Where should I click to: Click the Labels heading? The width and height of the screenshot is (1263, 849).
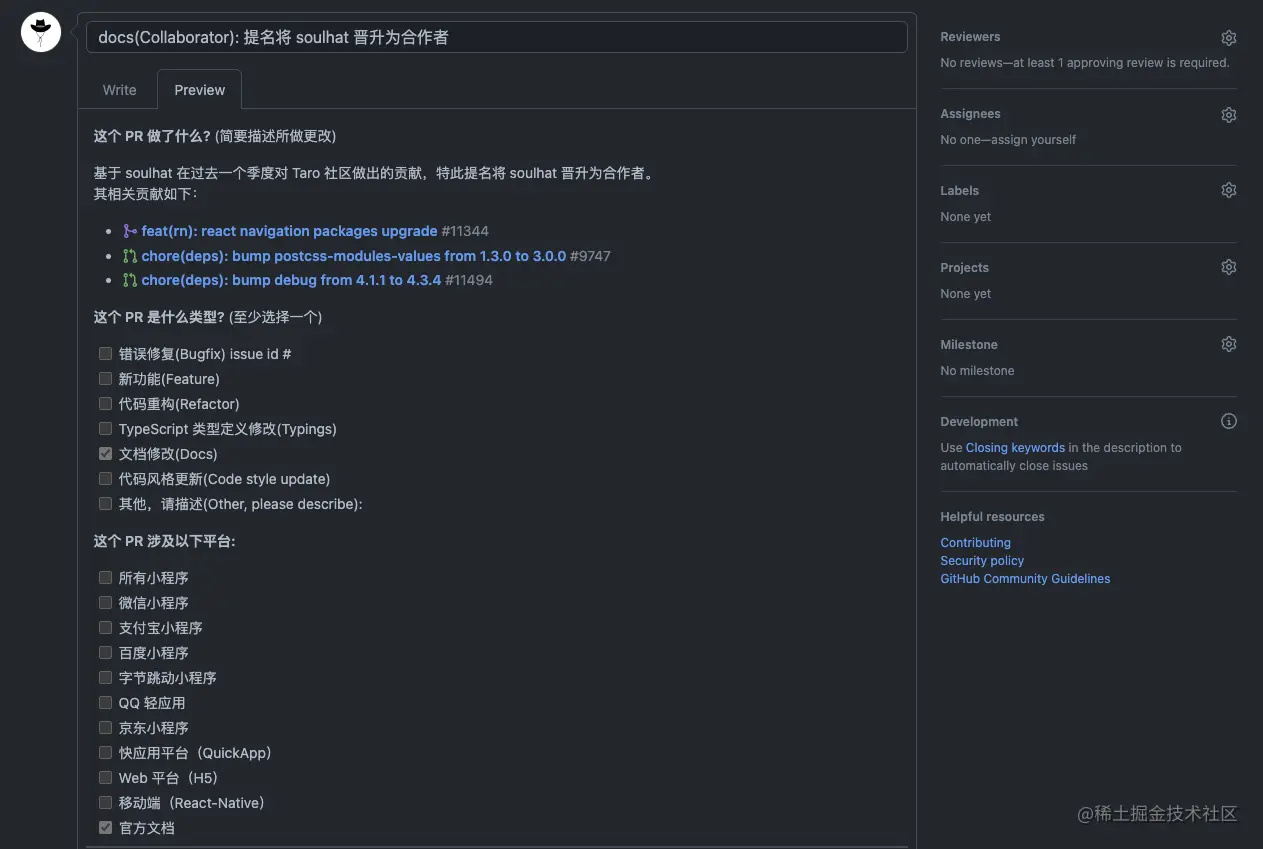point(959,191)
